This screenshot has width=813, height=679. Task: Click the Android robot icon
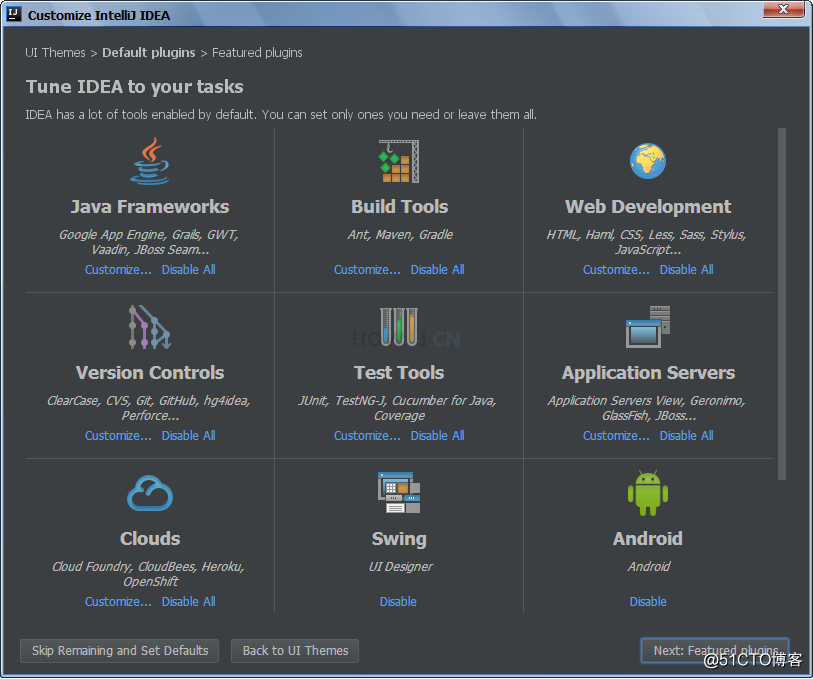click(x=648, y=493)
